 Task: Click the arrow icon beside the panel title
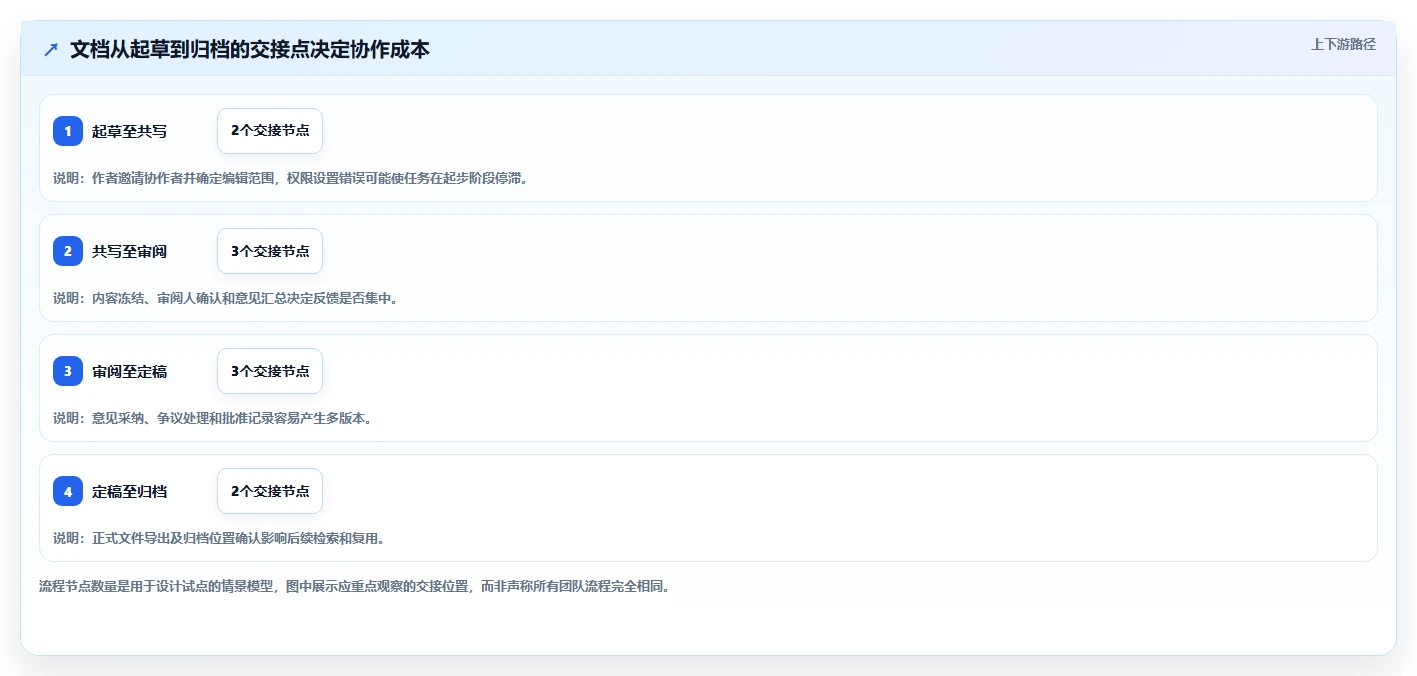click(51, 50)
